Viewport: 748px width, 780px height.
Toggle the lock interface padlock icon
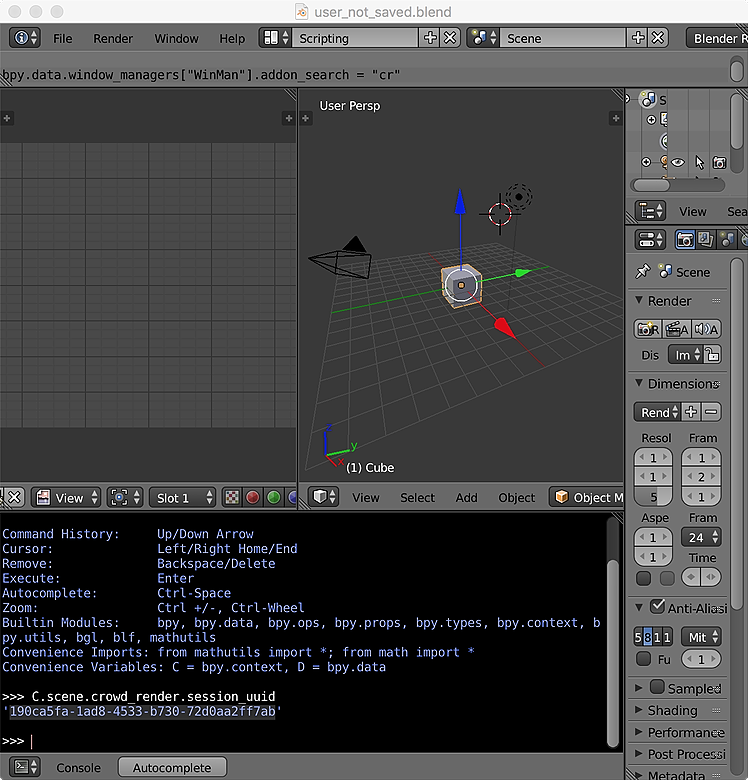point(713,355)
